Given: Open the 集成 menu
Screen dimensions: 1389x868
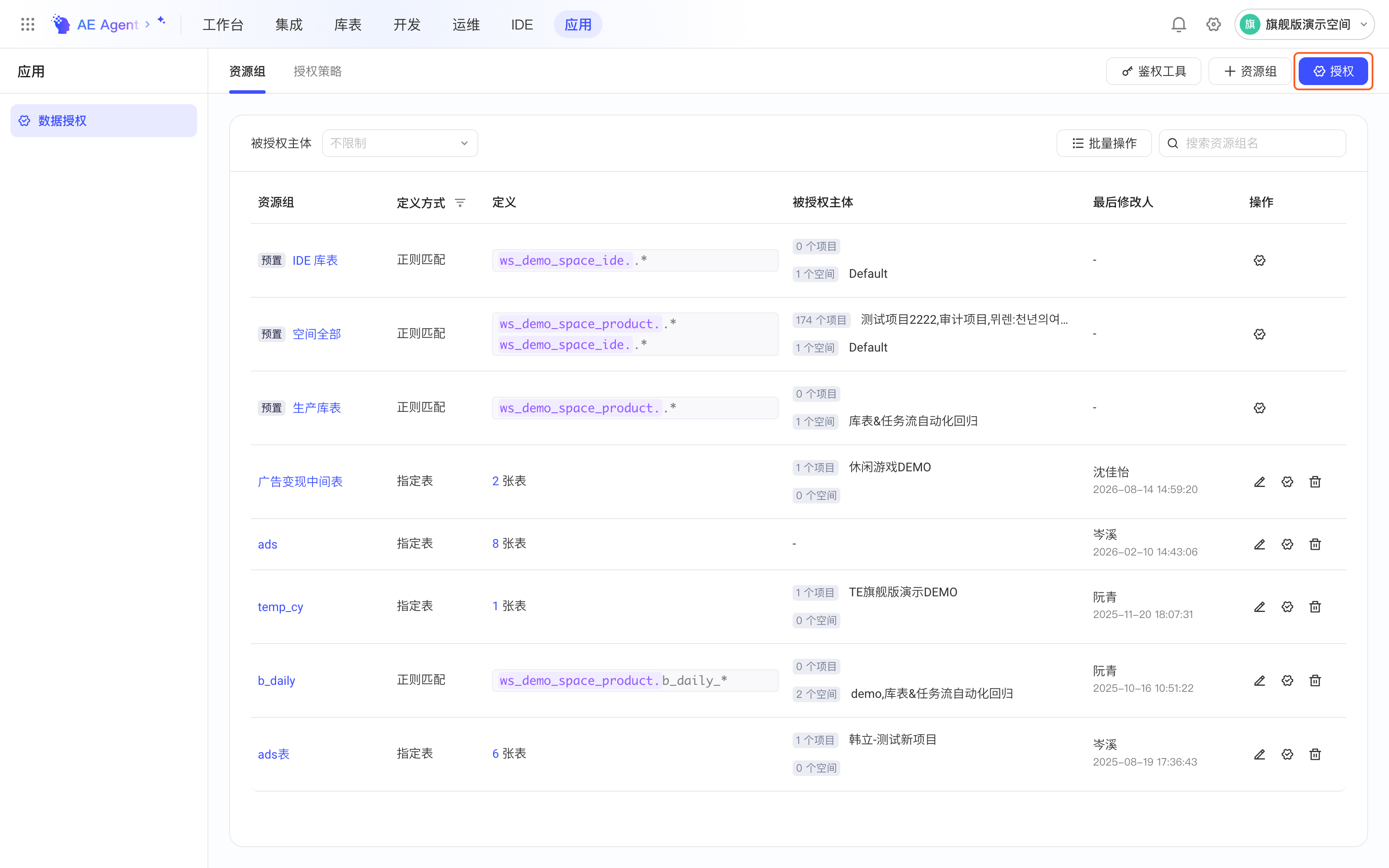Looking at the screenshot, I should pos(289,25).
